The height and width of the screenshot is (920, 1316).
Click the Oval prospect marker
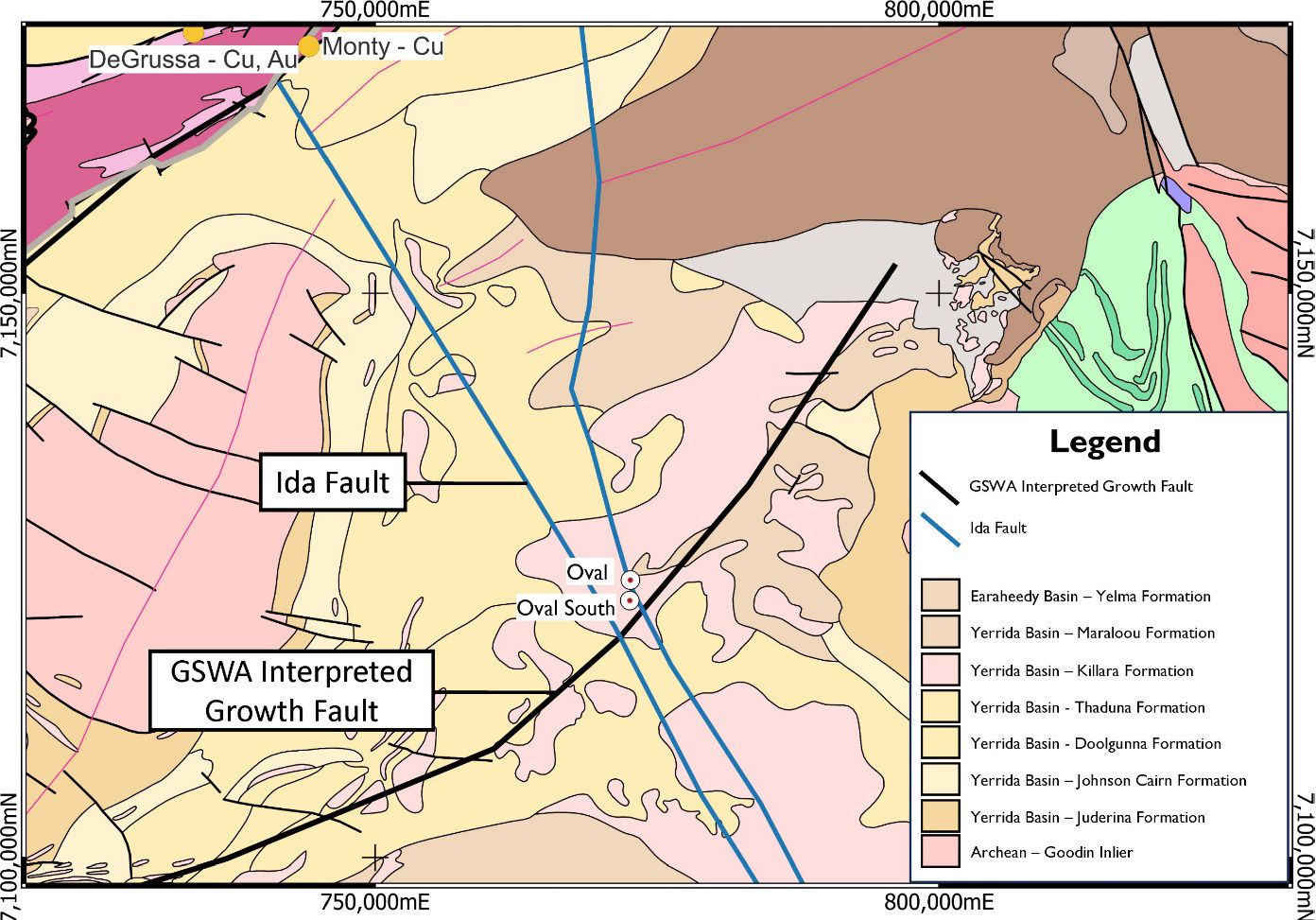[x=630, y=580]
